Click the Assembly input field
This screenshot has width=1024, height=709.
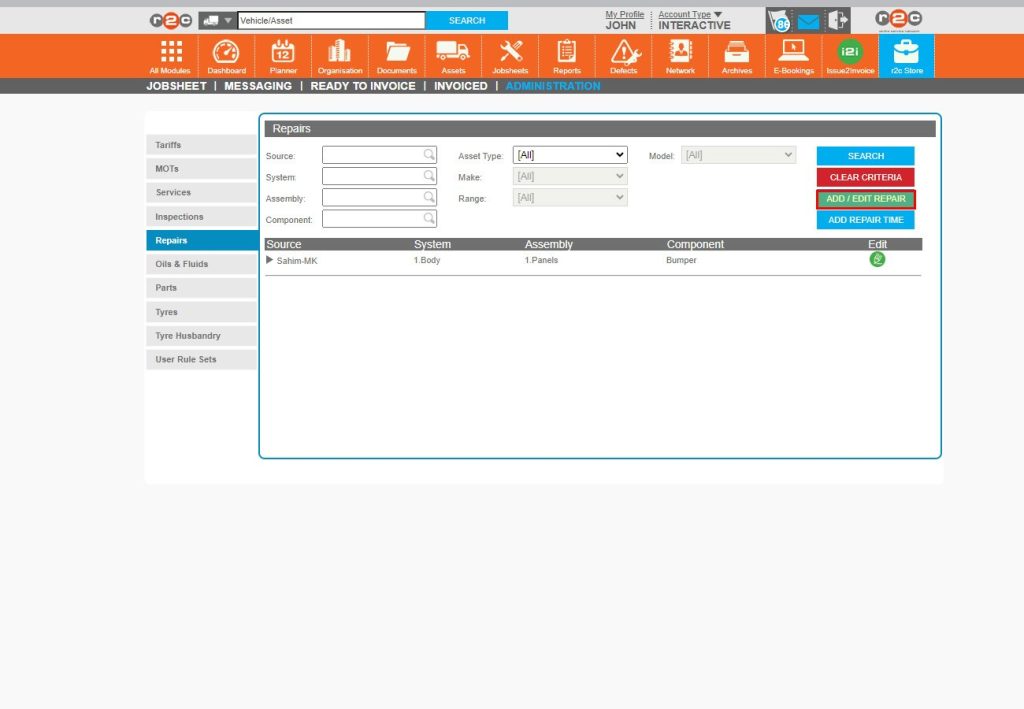coord(379,197)
